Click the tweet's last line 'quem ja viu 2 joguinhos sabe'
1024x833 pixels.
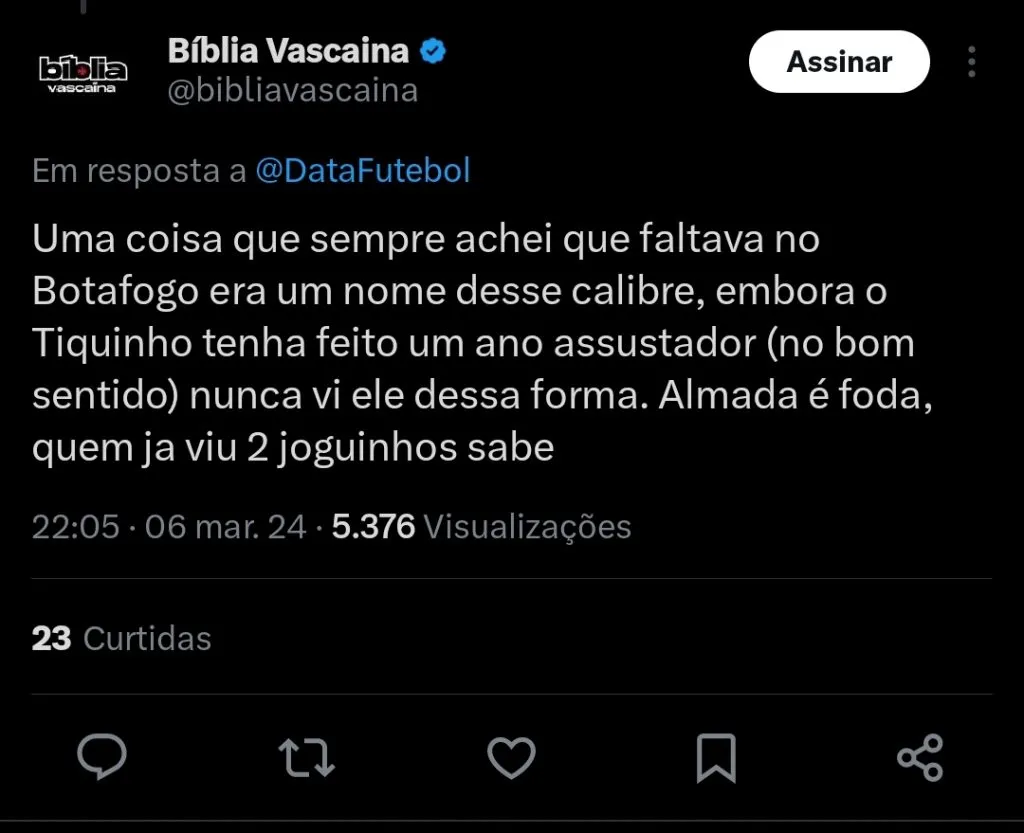point(293,447)
